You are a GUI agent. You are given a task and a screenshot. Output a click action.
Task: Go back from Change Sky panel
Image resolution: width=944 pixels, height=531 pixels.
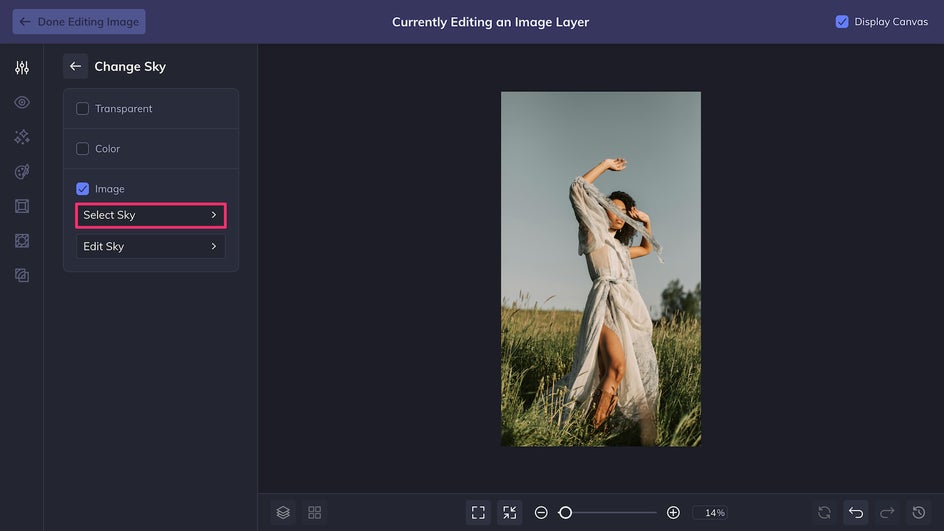pos(75,66)
